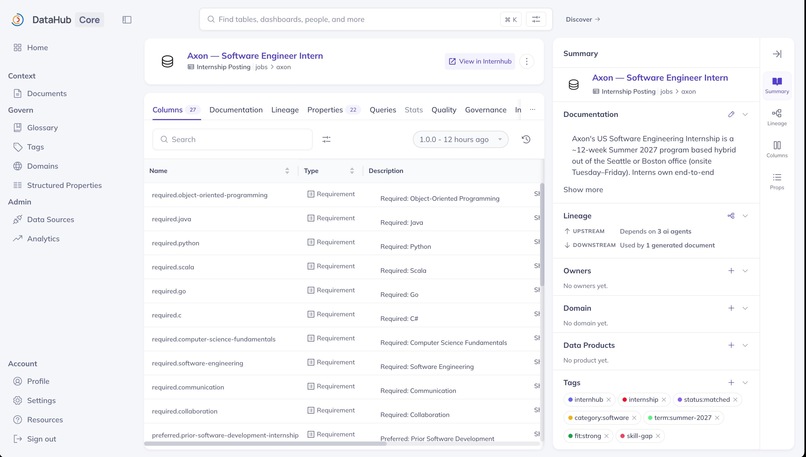This screenshot has height=457, width=806.
Task: Click View in Internhub button
Action: [x=480, y=61]
